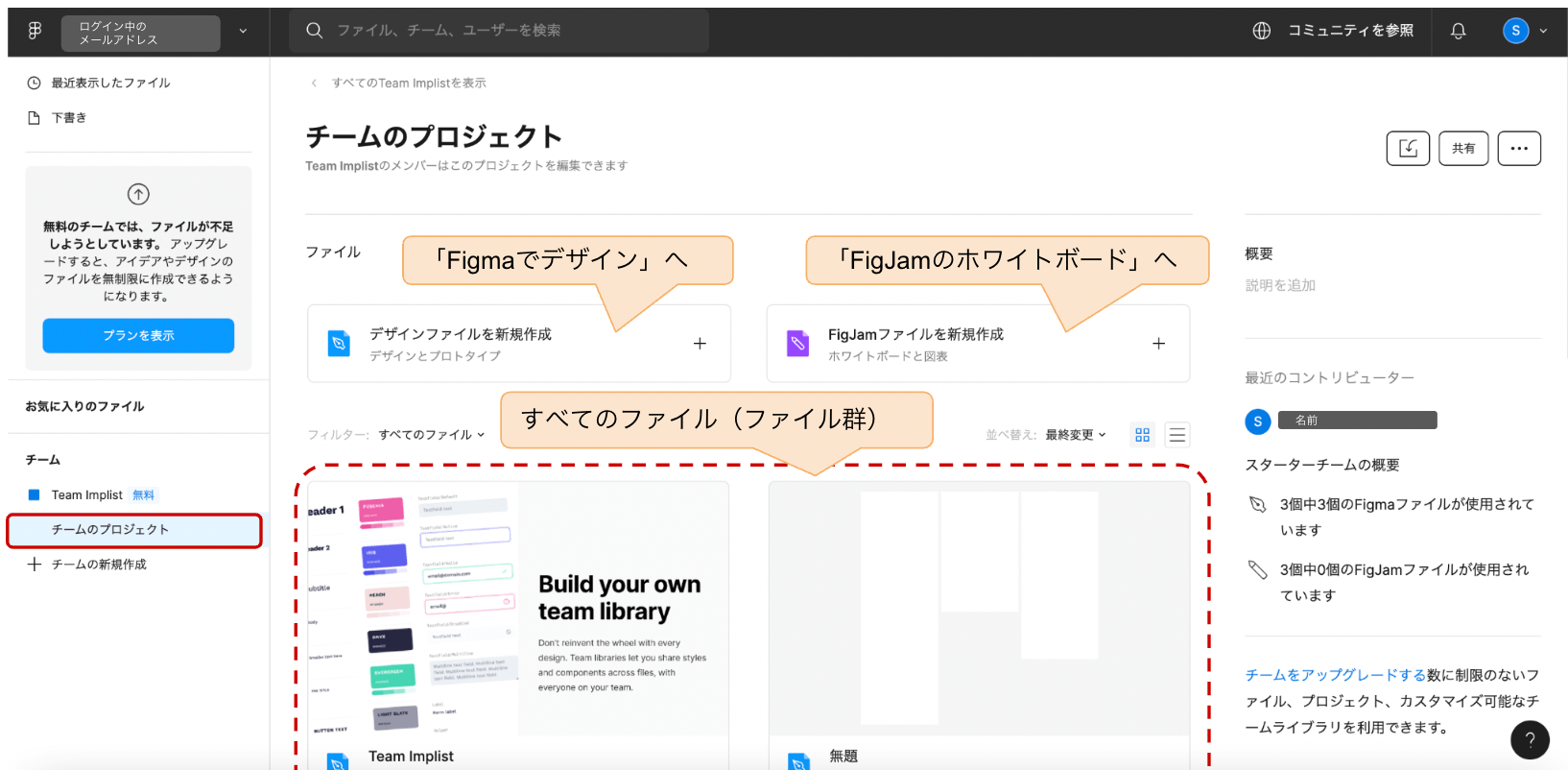The image size is (1568, 770).
Task: Click 説明を追加 under 概要
Action: coord(1280,285)
